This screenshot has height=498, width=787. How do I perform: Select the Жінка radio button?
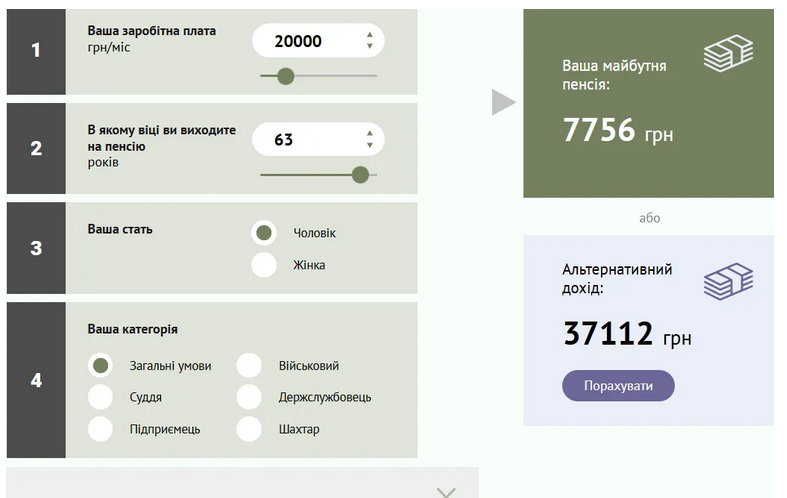(x=264, y=265)
